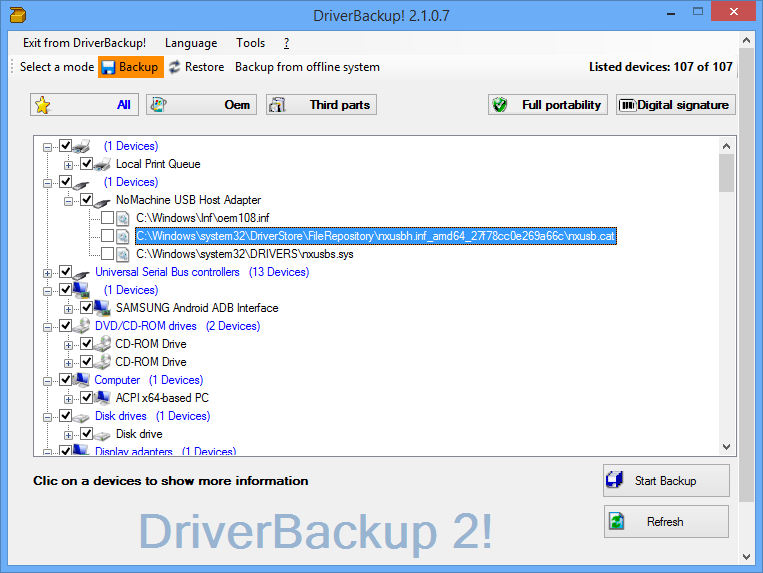Image resolution: width=763 pixels, height=573 pixels.
Task: Collapse the Computer category
Action: tap(47, 381)
